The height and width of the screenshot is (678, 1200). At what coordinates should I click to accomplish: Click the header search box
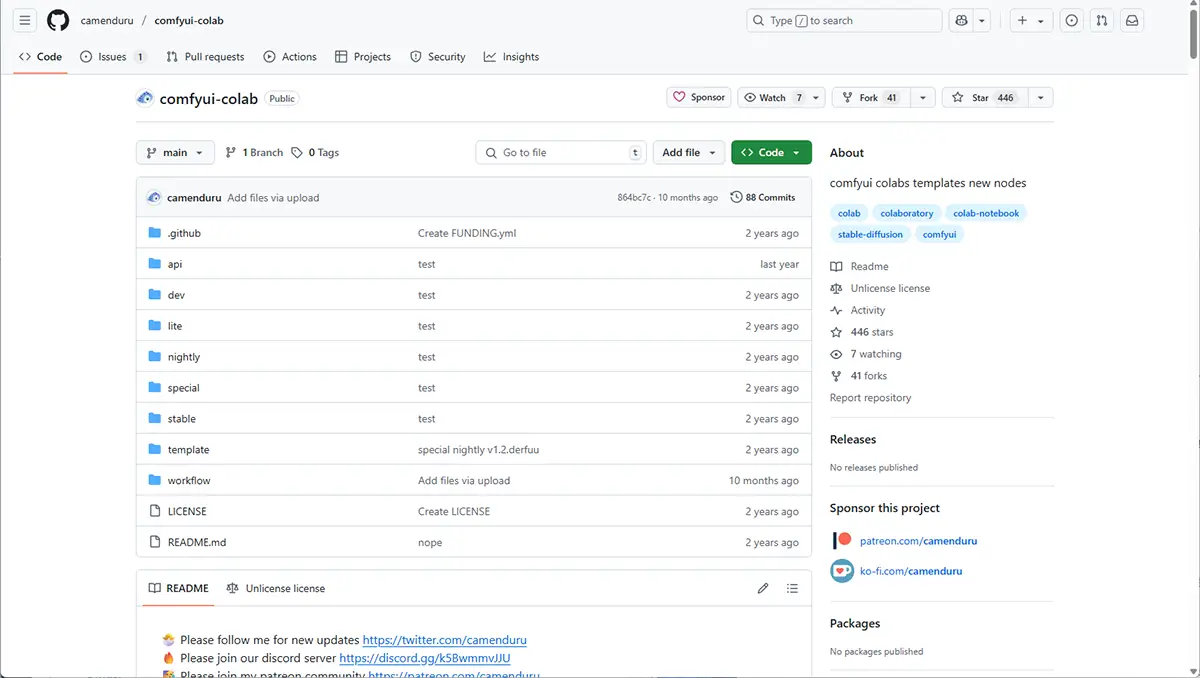[844, 20]
